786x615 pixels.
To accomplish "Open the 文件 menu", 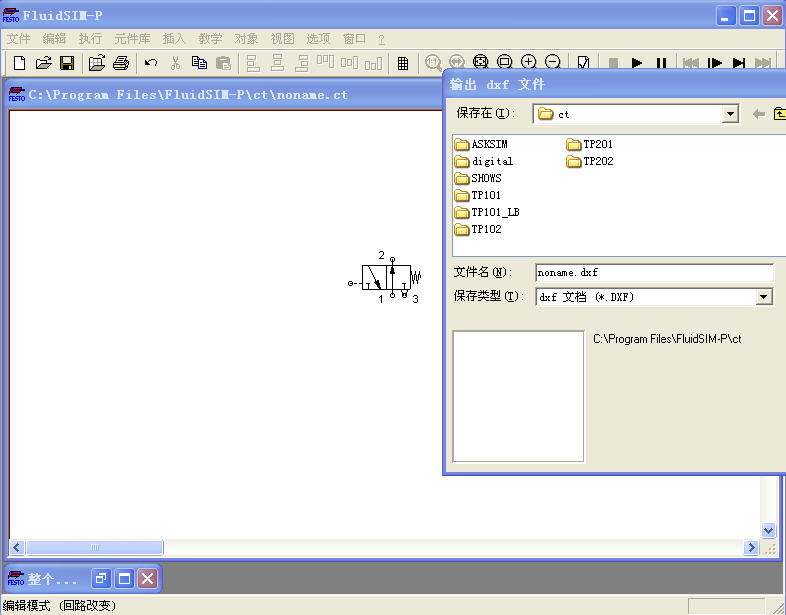I will (x=19, y=39).
